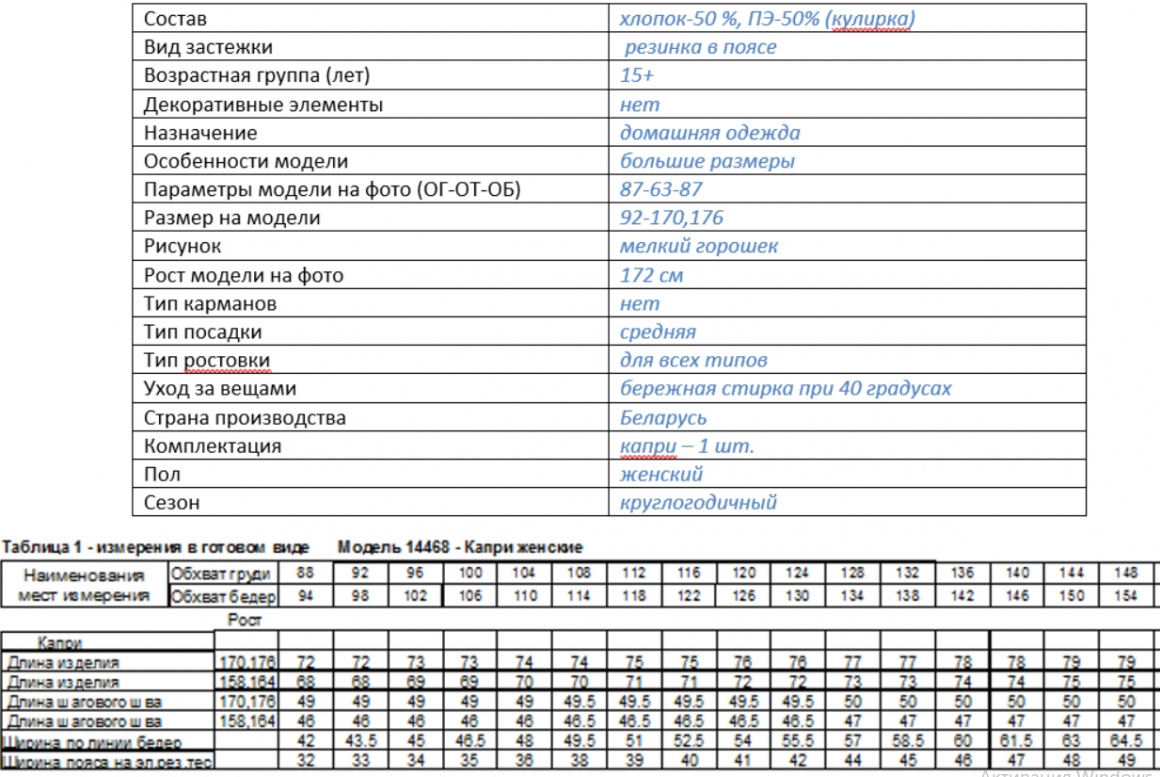Click the misspelled word 'кулирка'
This screenshot has width=1160, height=777.
[870, 18]
